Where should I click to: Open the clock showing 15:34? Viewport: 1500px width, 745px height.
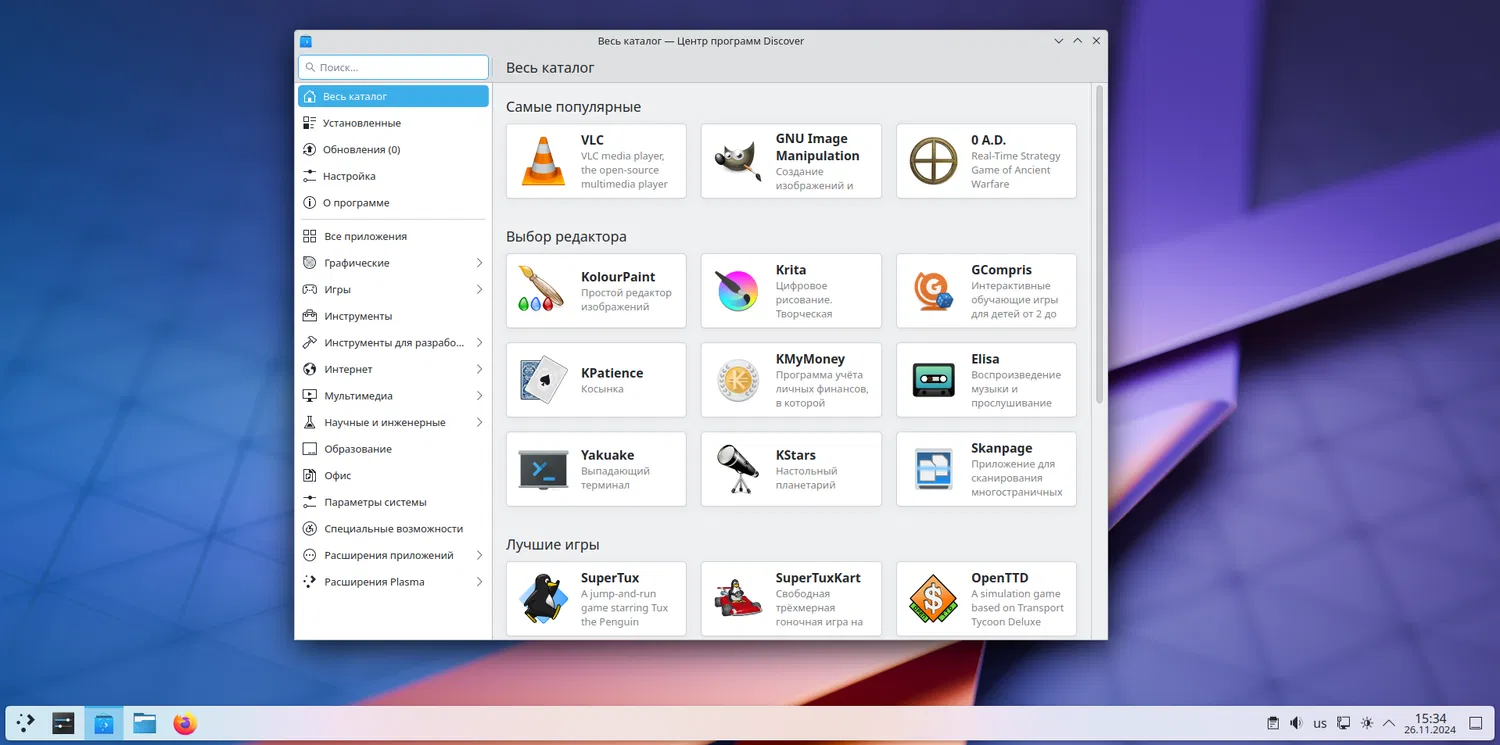coord(1430,723)
